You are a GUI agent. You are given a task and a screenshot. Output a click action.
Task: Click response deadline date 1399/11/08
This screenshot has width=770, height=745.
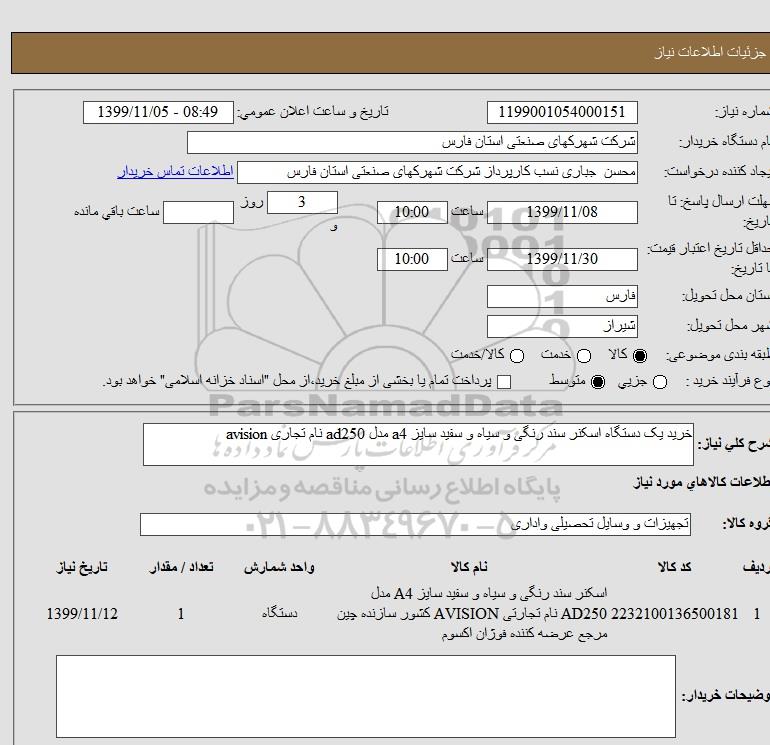coord(562,212)
